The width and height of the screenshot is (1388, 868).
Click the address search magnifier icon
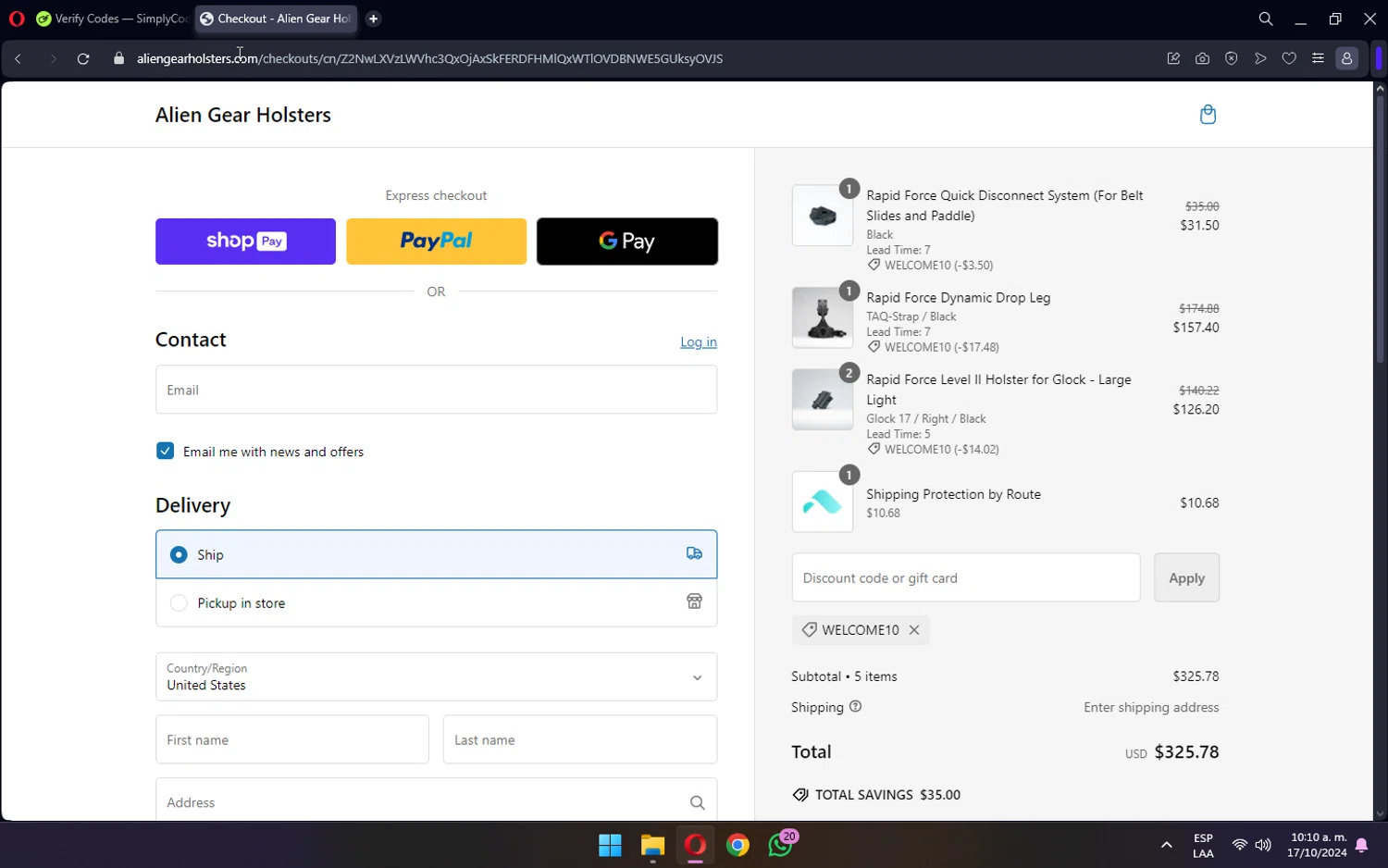pos(697,802)
